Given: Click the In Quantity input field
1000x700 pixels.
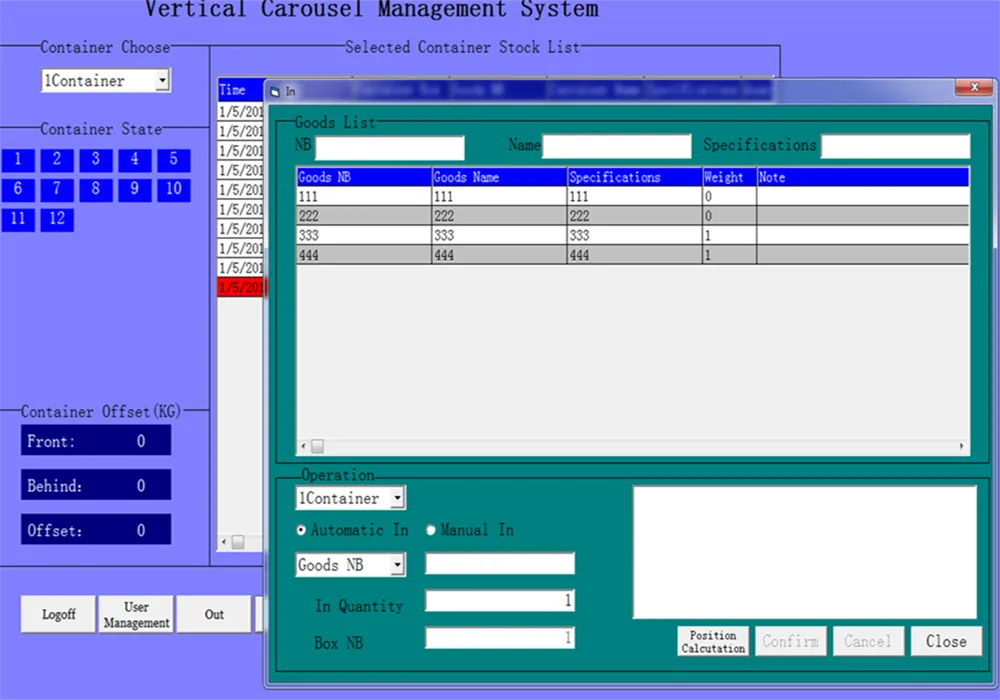Looking at the screenshot, I should pos(499,601).
